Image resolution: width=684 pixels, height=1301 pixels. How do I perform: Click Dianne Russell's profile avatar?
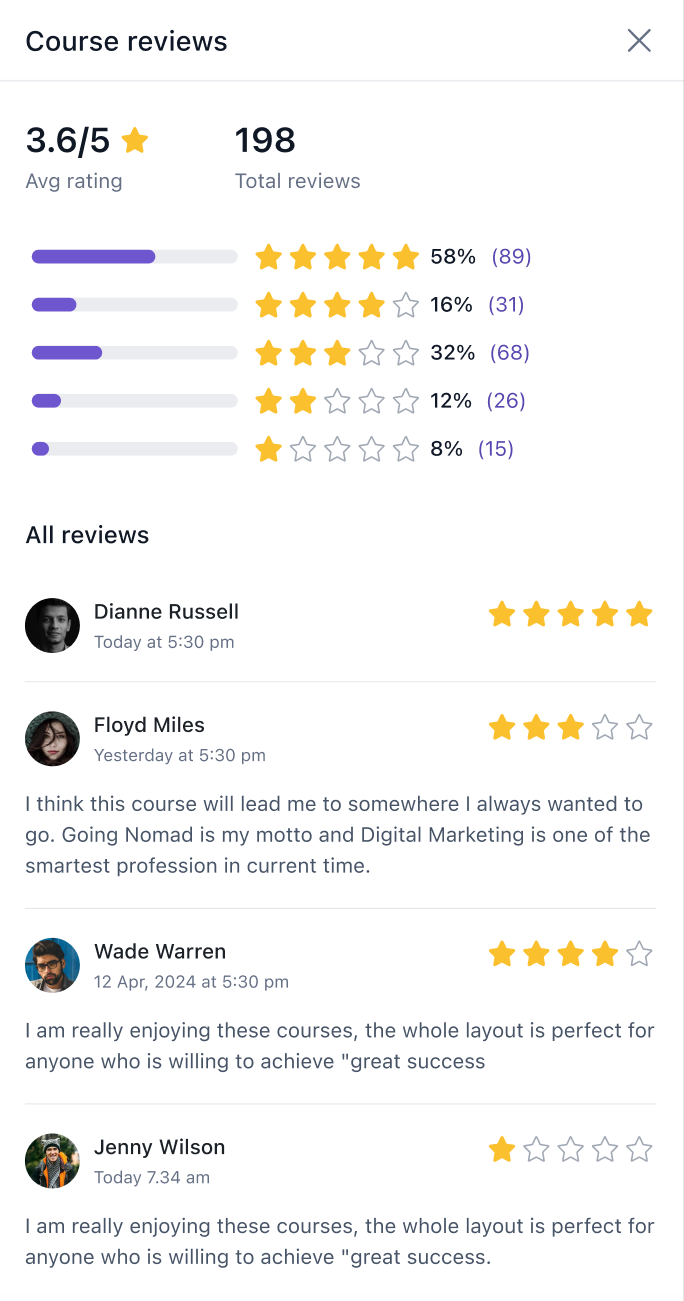52,626
